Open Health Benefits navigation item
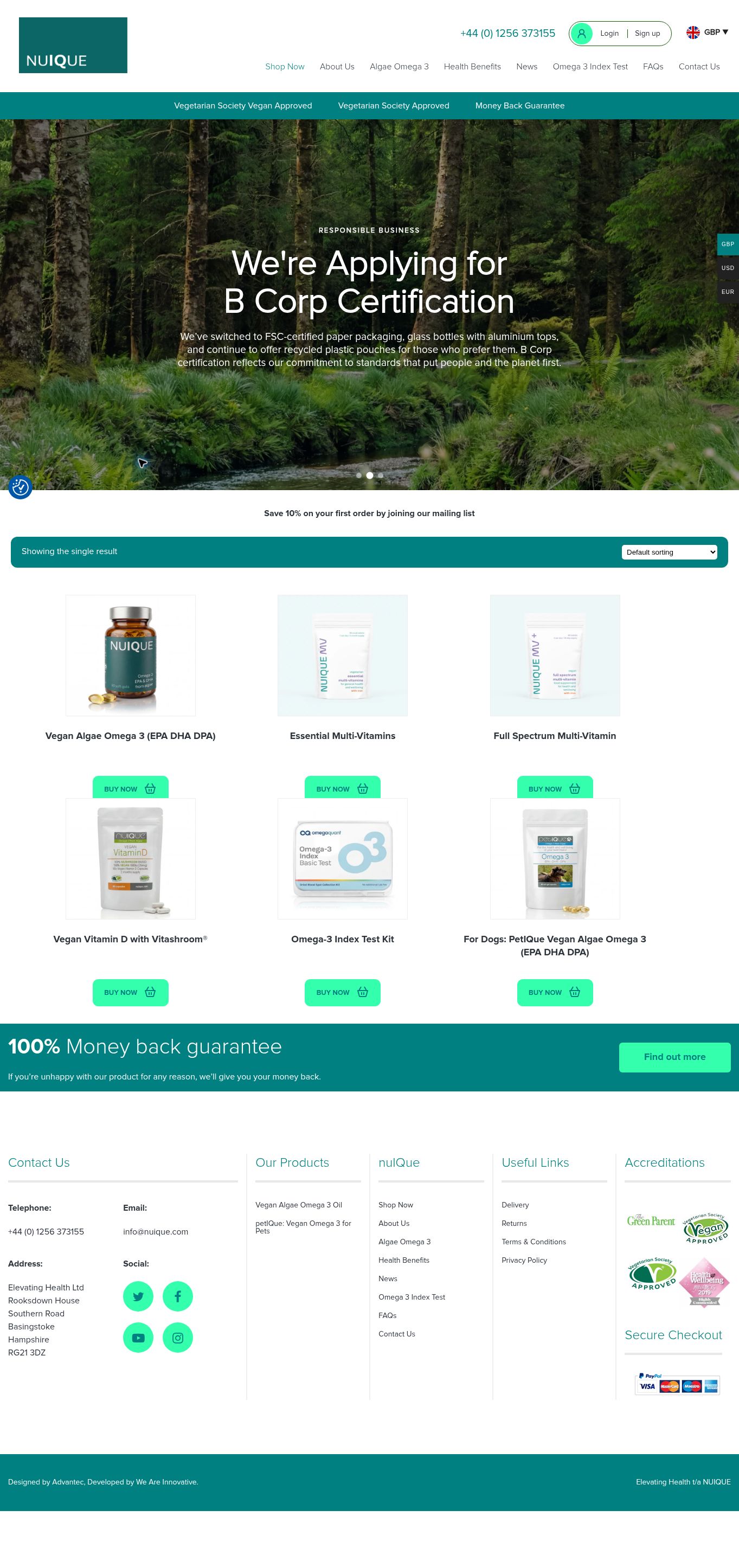Viewport: 739px width, 1568px height. [472, 66]
